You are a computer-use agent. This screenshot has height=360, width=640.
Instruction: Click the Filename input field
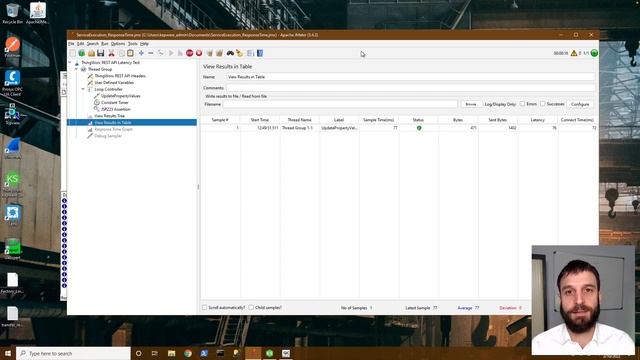pos(340,104)
